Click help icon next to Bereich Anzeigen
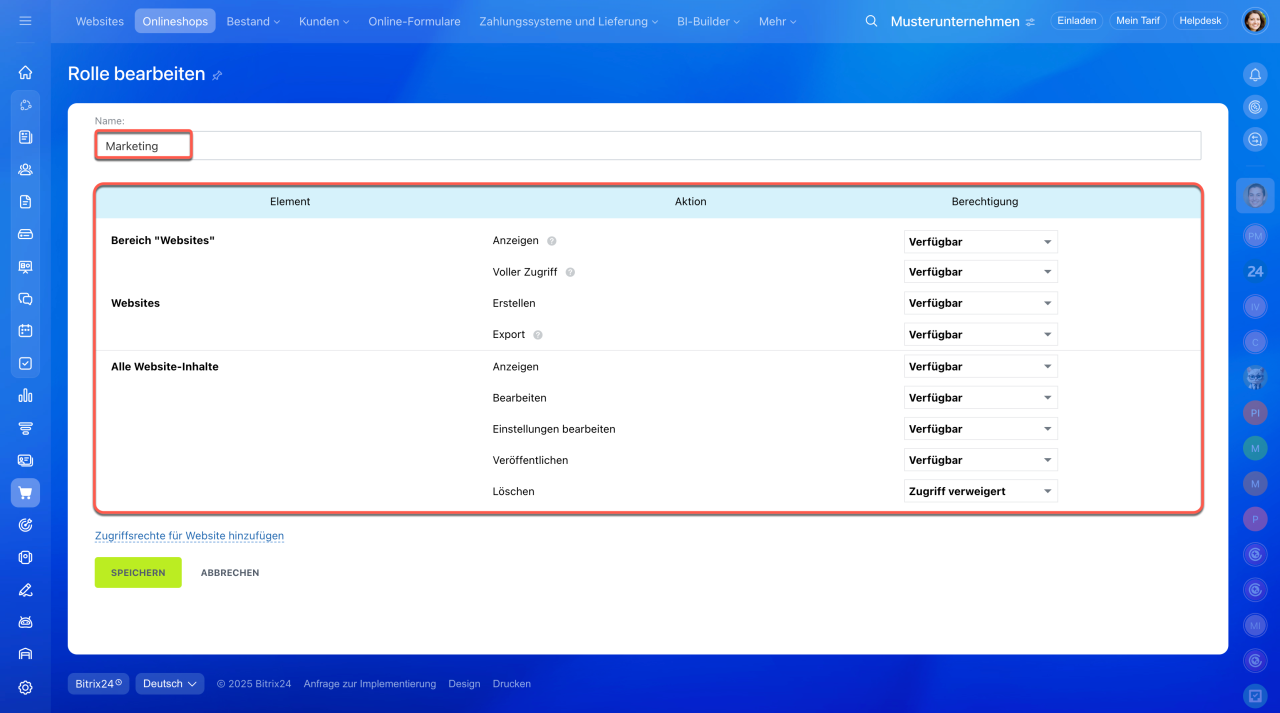Screen dimensions: 1280x713 click(552, 241)
